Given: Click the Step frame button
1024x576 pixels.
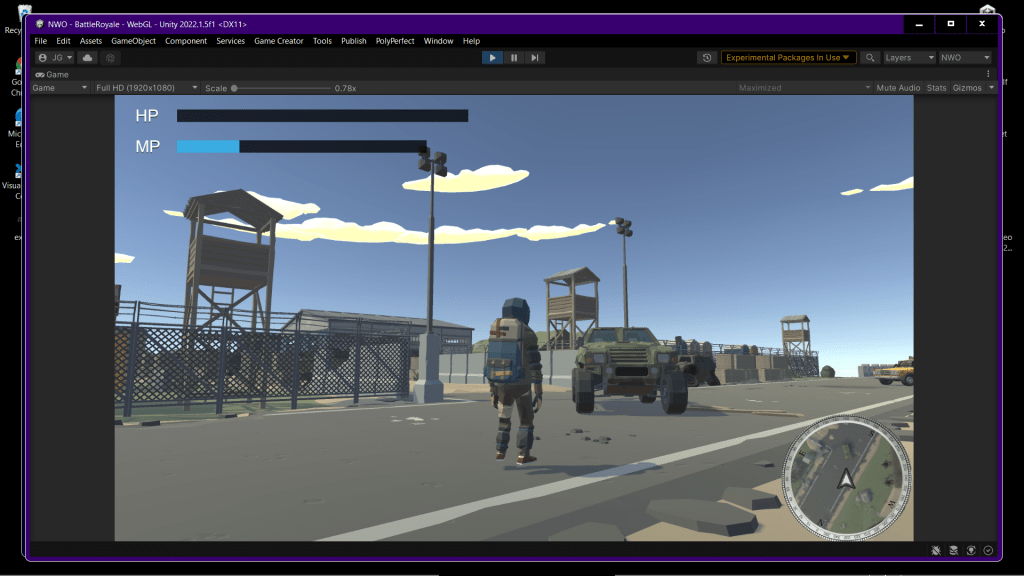Looking at the screenshot, I should 535,58.
